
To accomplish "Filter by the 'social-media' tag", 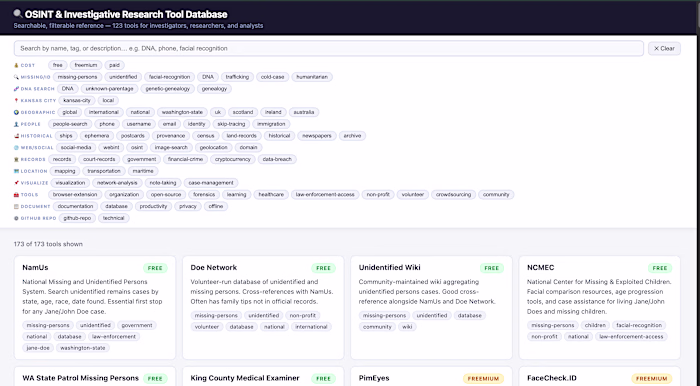I will coord(76,148).
